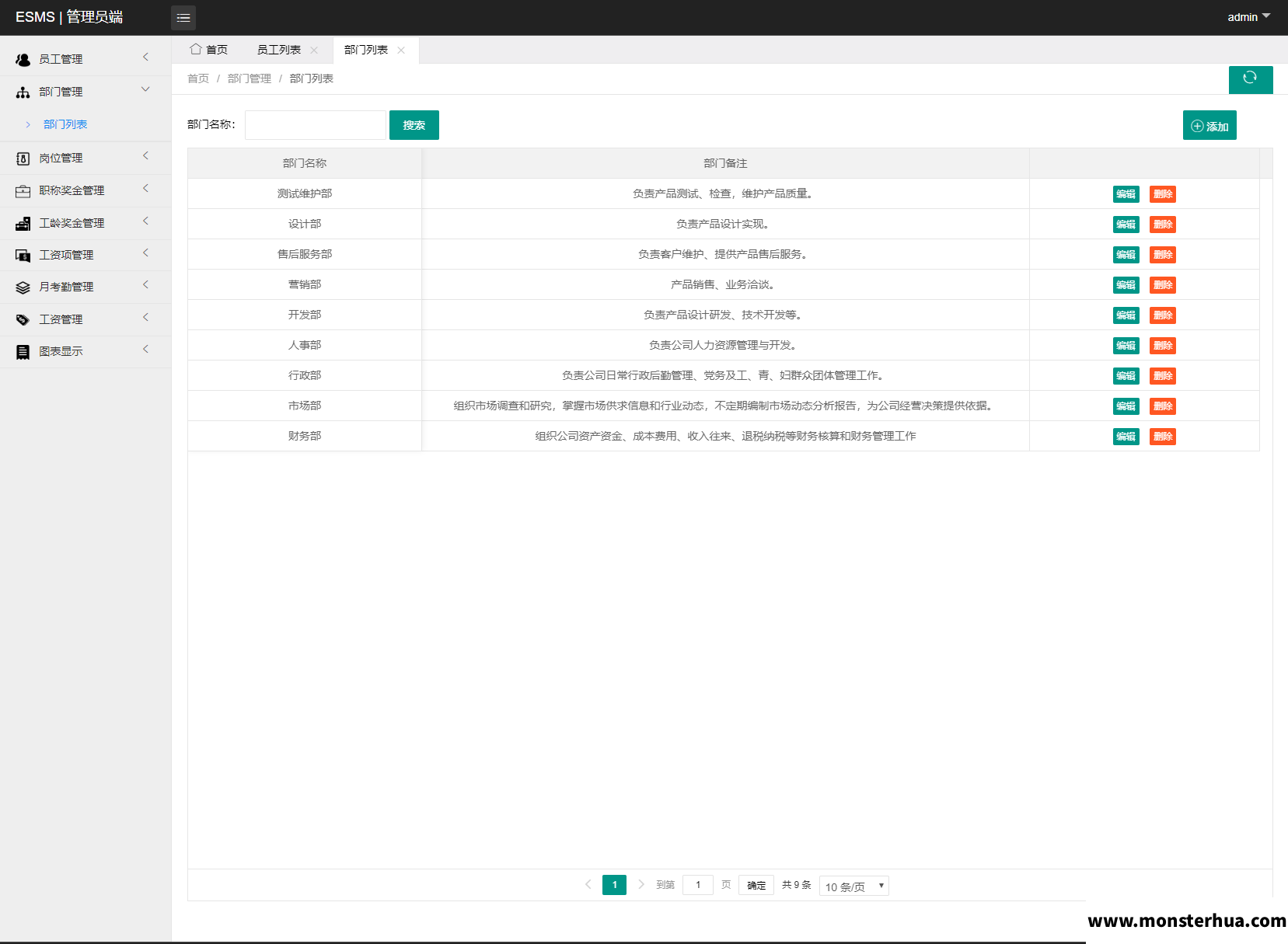Click the 确定 pagination confirm button
The height and width of the screenshot is (944, 1288).
756,885
